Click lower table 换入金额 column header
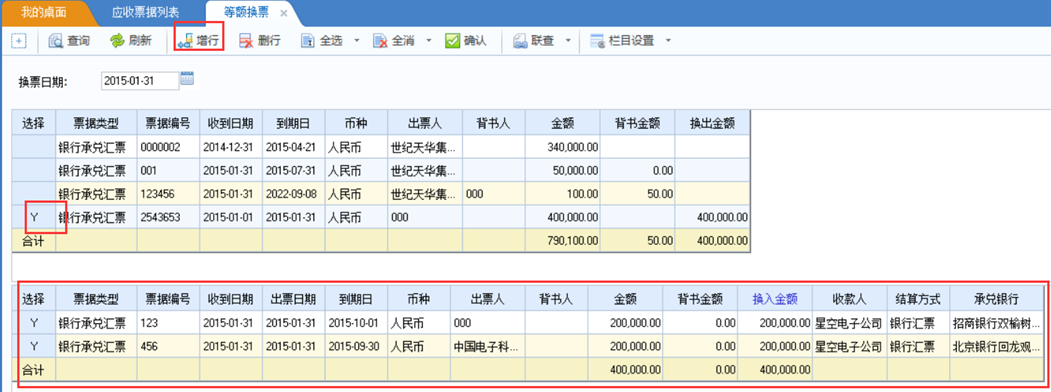1051x392 pixels. (x=774, y=298)
